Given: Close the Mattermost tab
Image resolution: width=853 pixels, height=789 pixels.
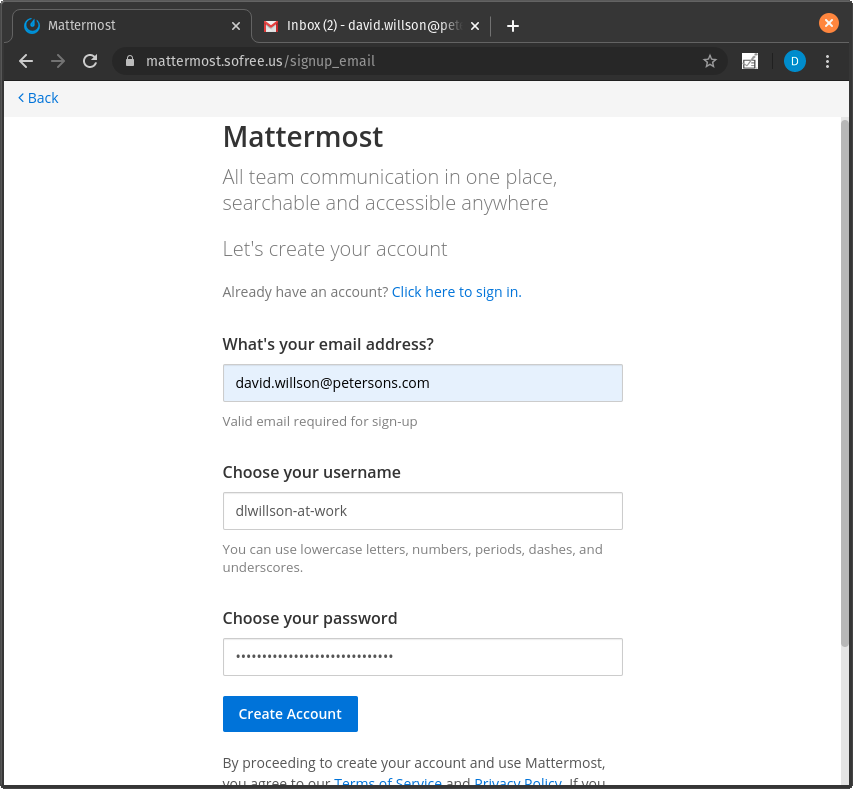Looking at the screenshot, I should coord(236,26).
